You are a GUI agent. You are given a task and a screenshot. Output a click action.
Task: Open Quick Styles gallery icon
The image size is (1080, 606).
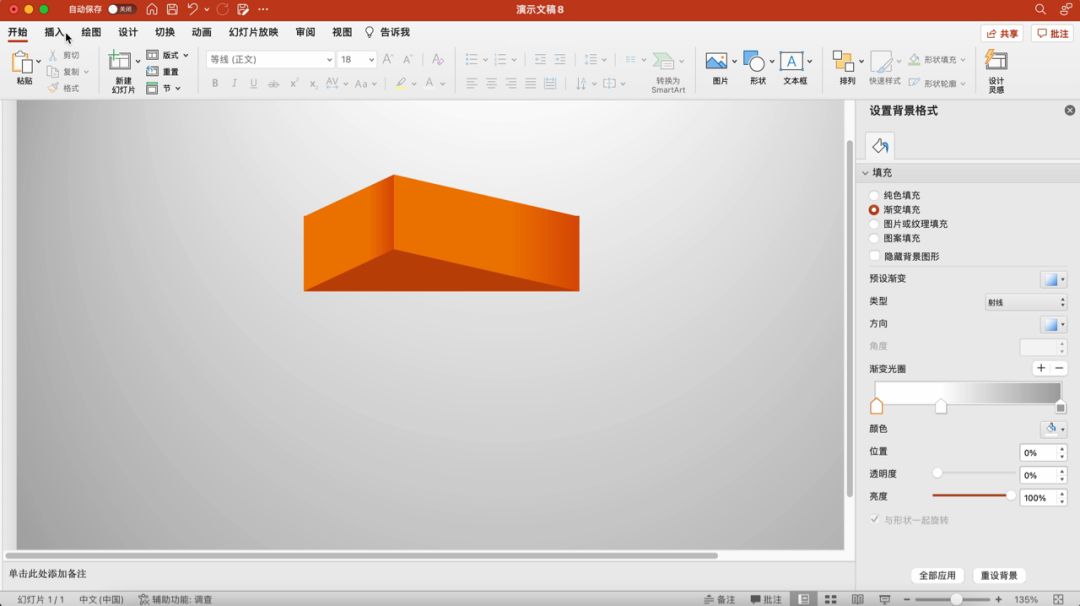click(881, 62)
